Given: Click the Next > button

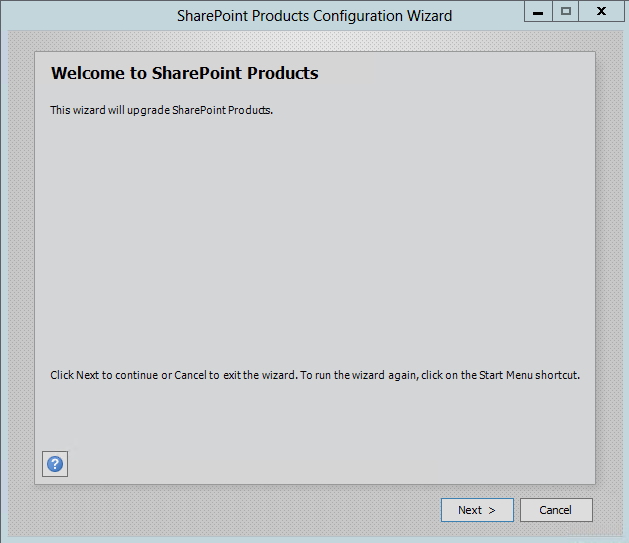Looking at the screenshot, I should pyautogui.click(x=477, y=510).
